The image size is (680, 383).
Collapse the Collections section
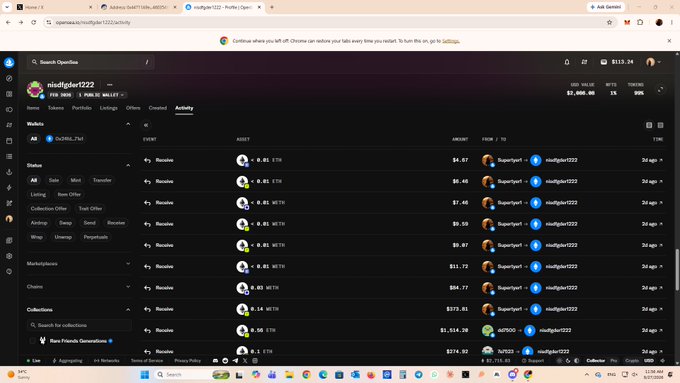pos(128,310)
